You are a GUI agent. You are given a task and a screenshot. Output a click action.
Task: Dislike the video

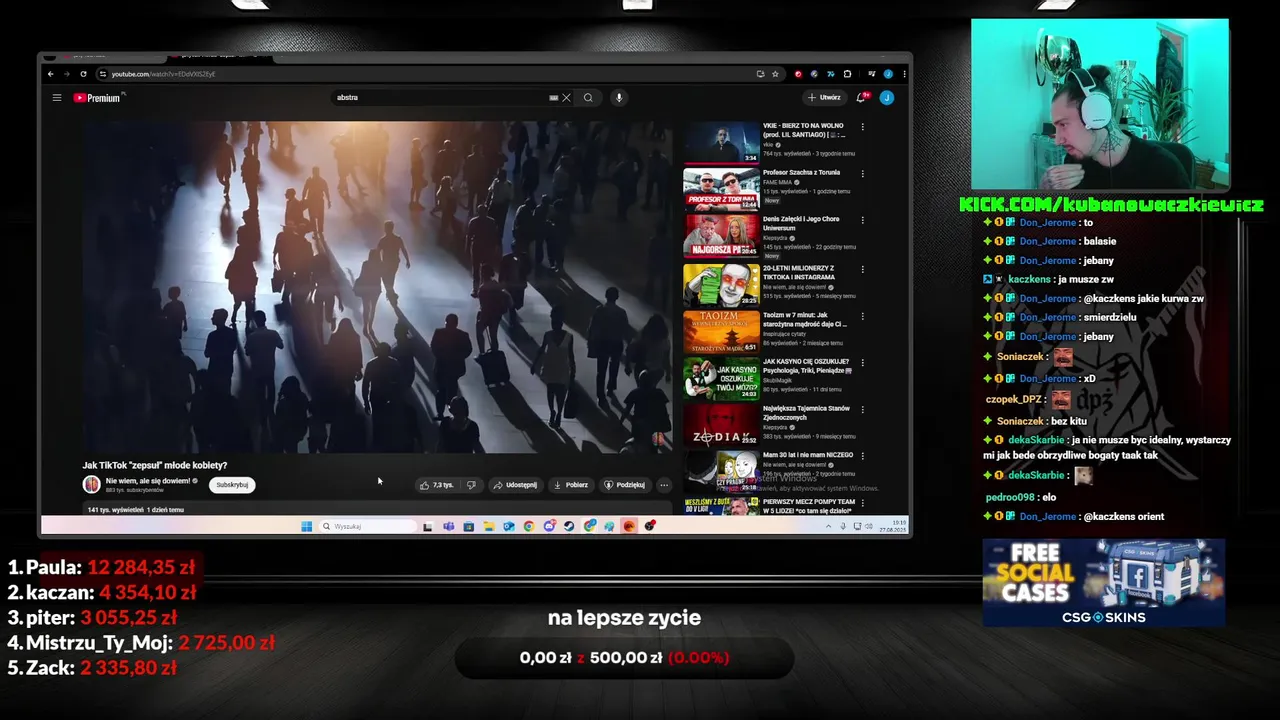coord(471,485)
